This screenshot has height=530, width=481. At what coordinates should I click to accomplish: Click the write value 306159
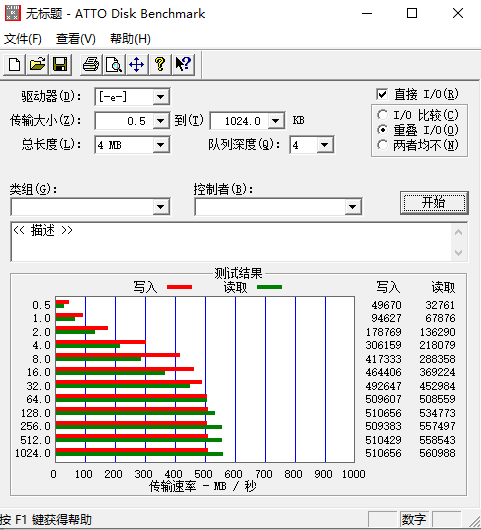383,345
